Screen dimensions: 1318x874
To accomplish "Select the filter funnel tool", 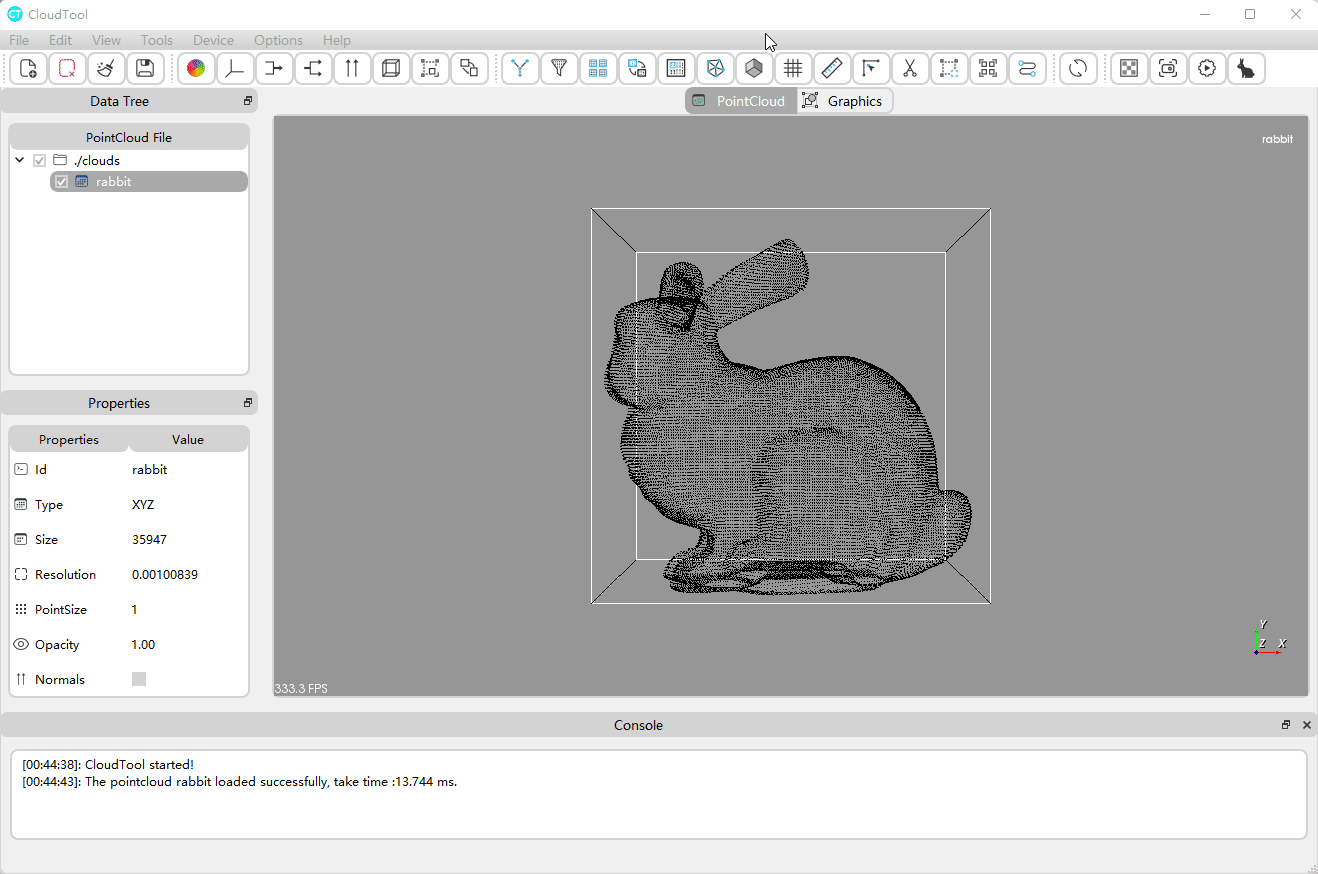I will pyautogui.click(x=559, y=68).
